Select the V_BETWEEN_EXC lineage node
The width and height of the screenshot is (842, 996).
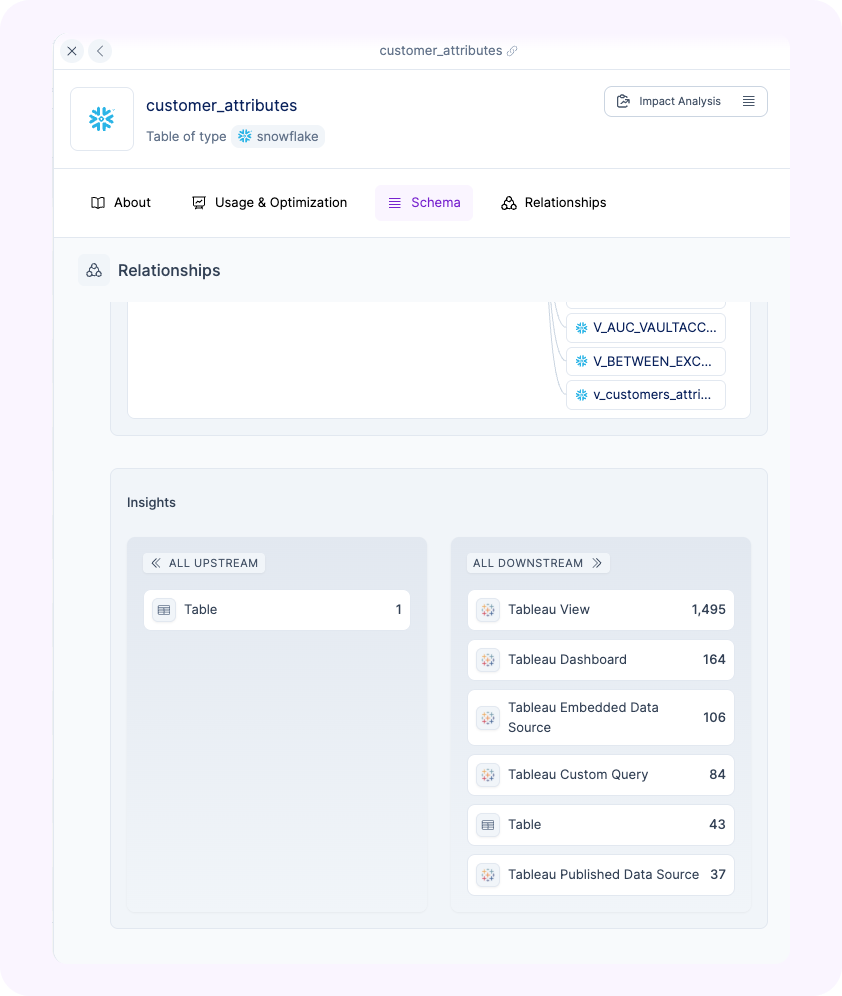646,361
